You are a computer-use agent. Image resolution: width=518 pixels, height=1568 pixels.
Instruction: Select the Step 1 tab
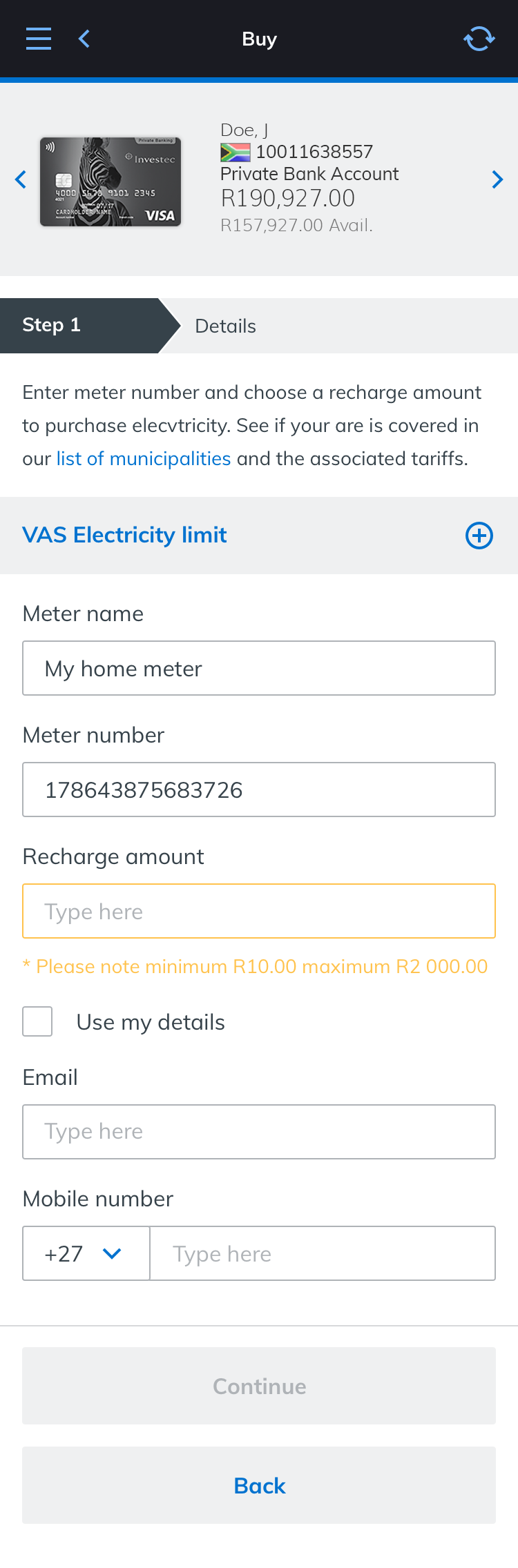[x=79, y=326]
